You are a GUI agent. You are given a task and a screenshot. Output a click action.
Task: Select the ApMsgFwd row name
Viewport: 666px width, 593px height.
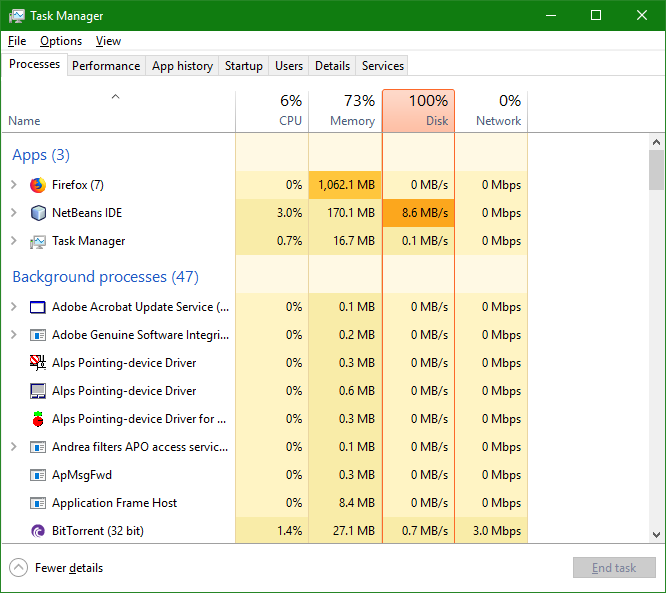(x=82, y=475)
